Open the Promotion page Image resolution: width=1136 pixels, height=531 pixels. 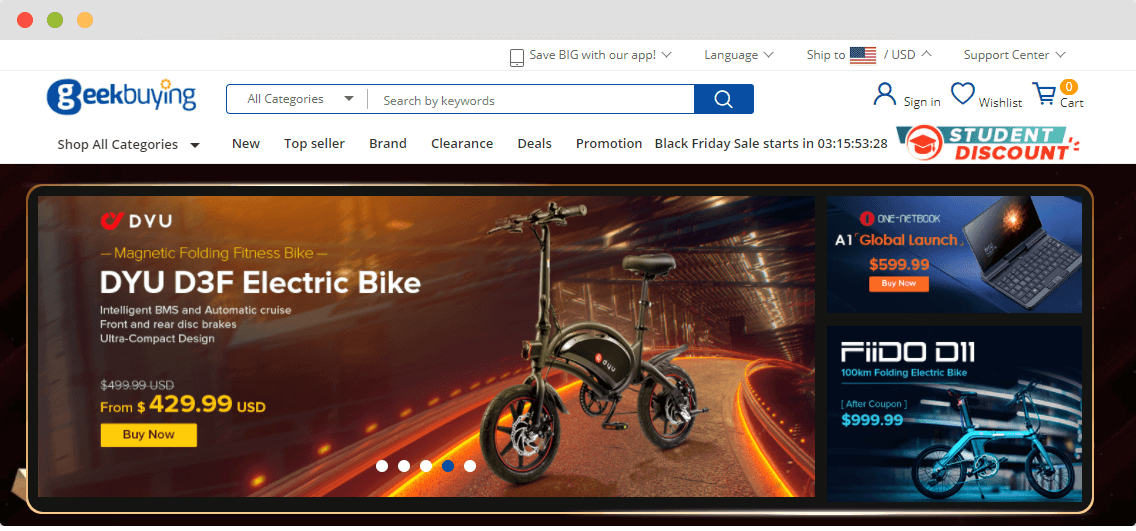tap(609, 143)
